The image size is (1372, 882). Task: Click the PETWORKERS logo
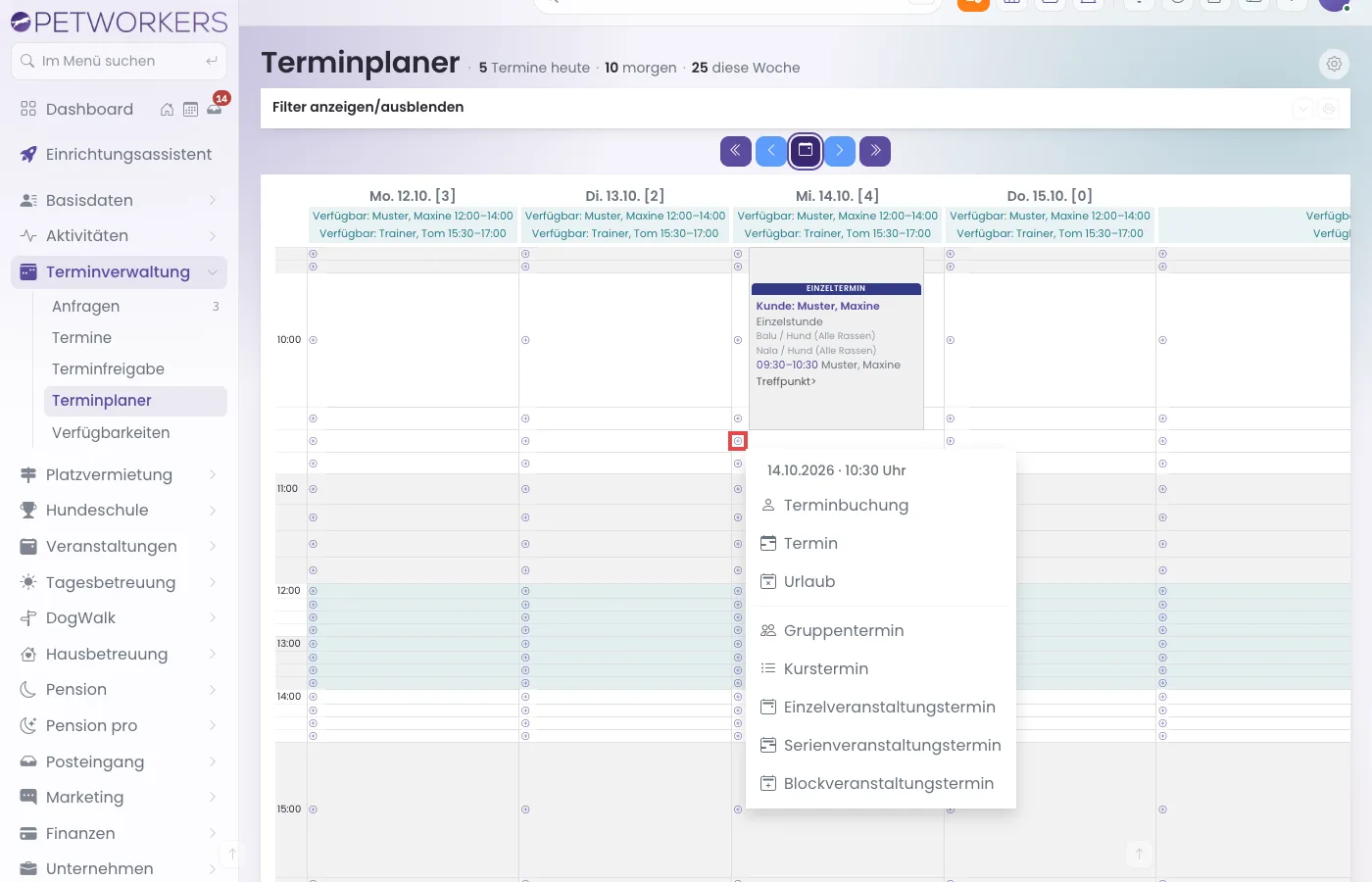(x=119, y=22)
